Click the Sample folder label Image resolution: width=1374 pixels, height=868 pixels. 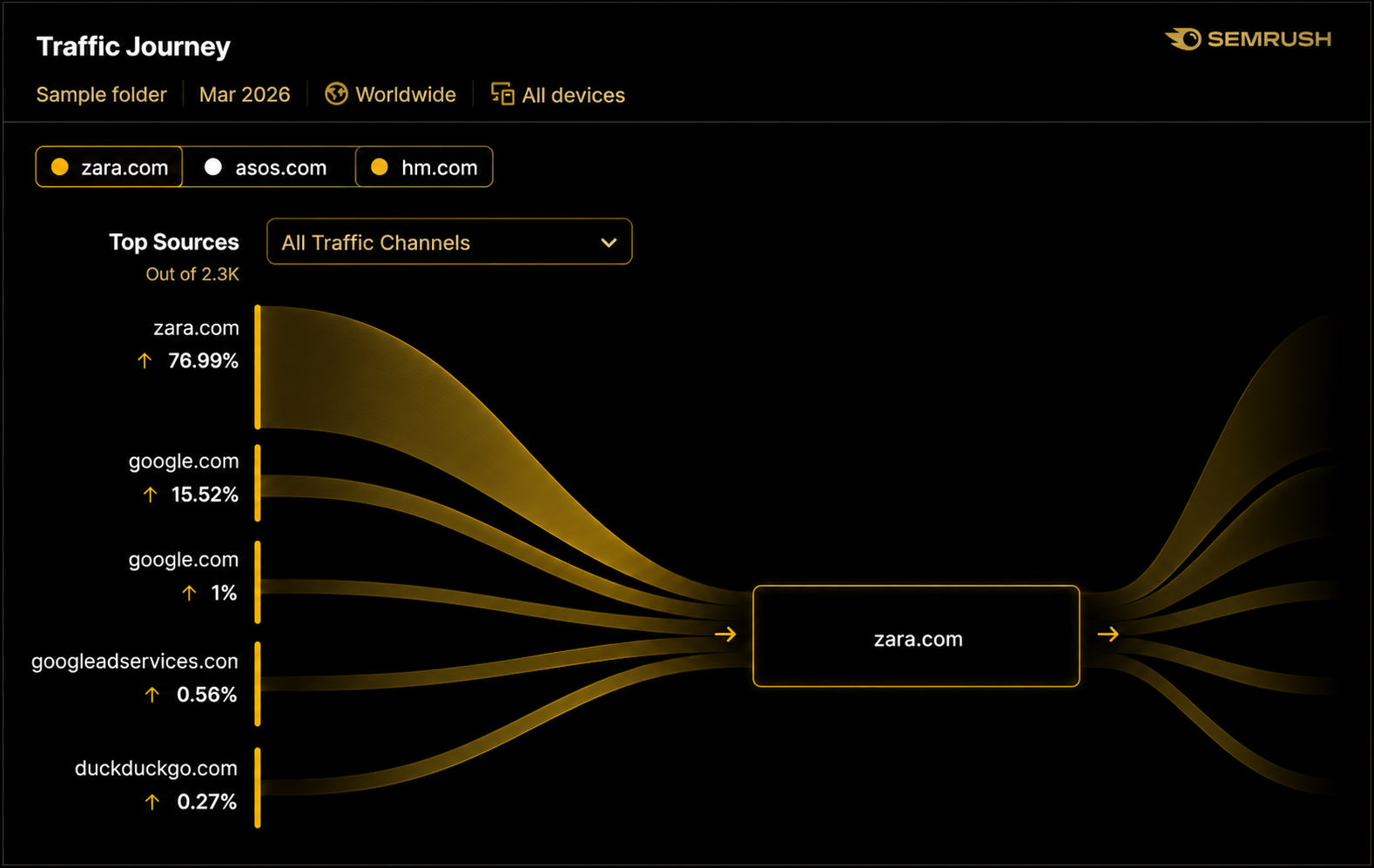(x=101, y=94)
